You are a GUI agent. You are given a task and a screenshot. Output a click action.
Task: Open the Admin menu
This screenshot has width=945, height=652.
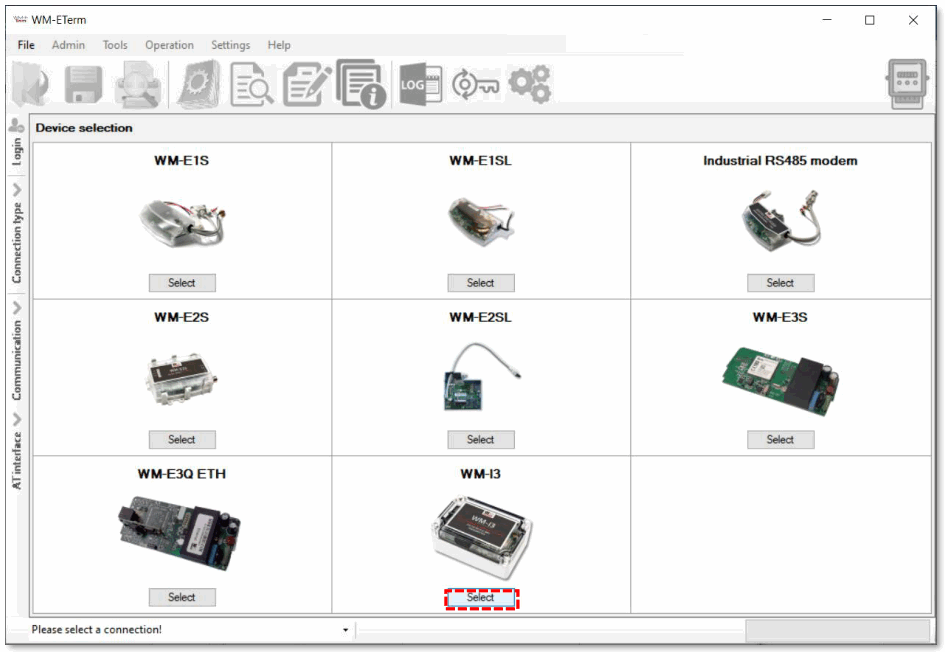click(68, 45)
